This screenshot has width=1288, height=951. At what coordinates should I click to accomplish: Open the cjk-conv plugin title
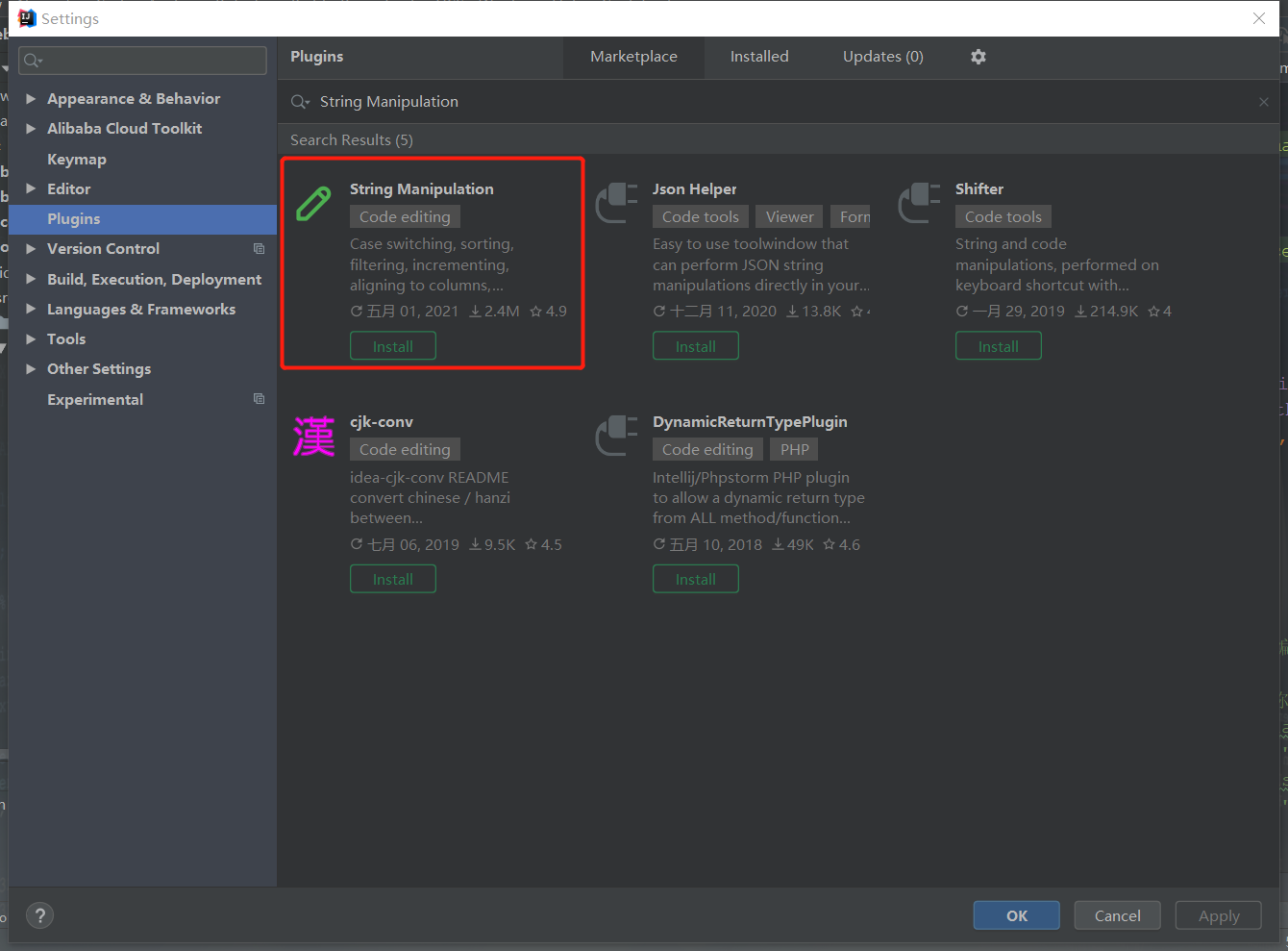click(x=382, y=421)
